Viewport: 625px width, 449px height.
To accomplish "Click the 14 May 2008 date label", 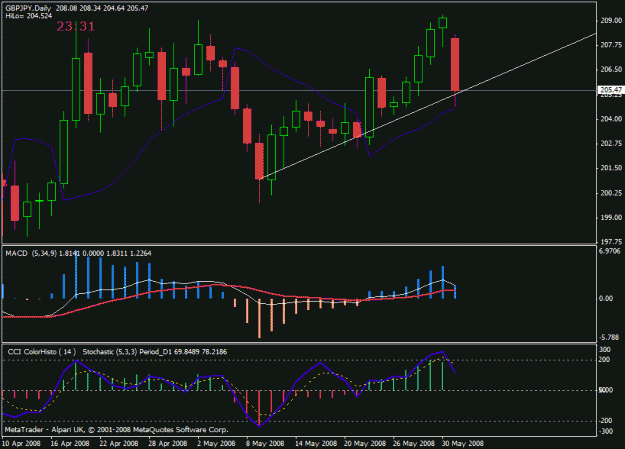I will point(316,443).
